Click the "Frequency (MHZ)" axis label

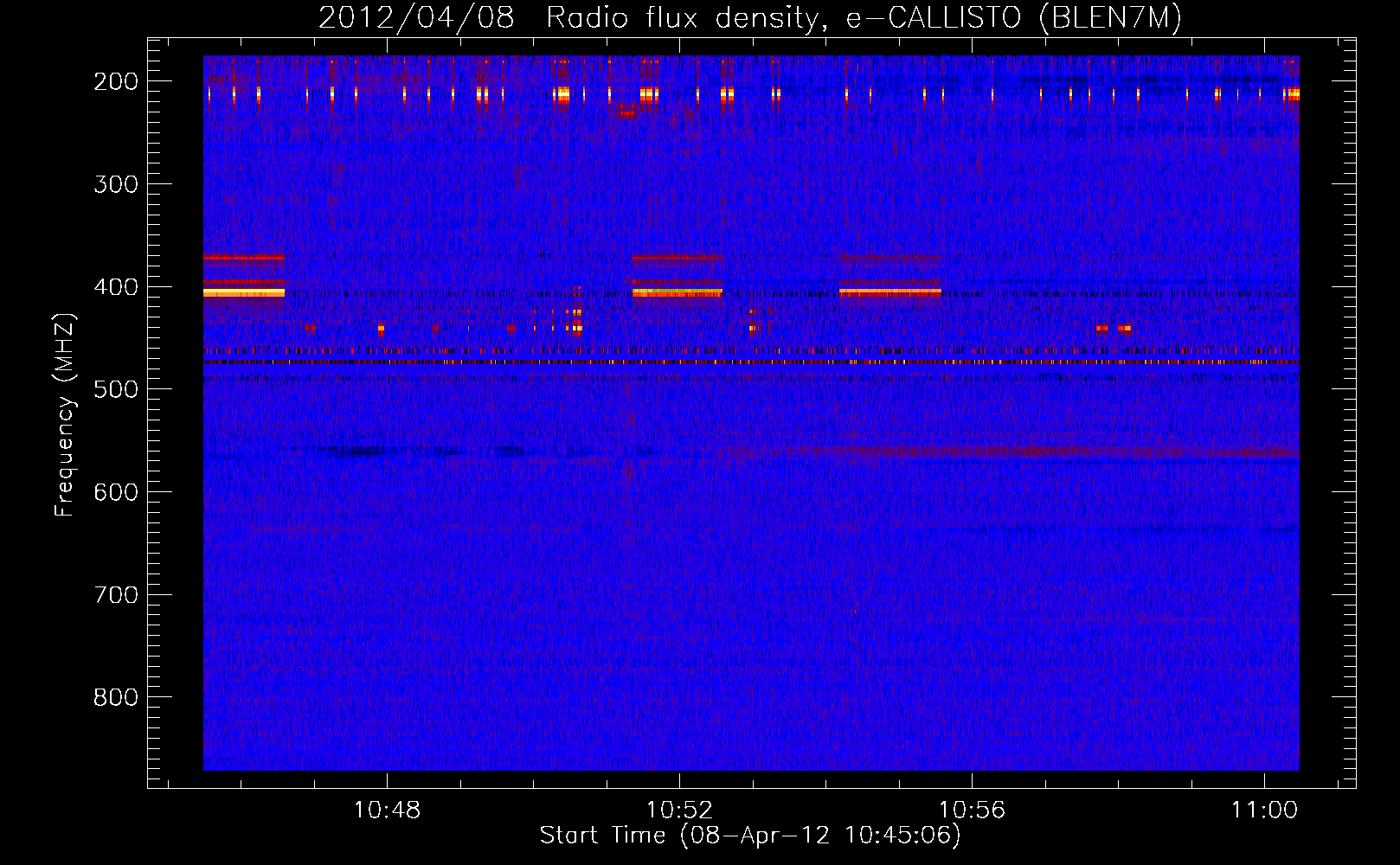pos(64,415)
